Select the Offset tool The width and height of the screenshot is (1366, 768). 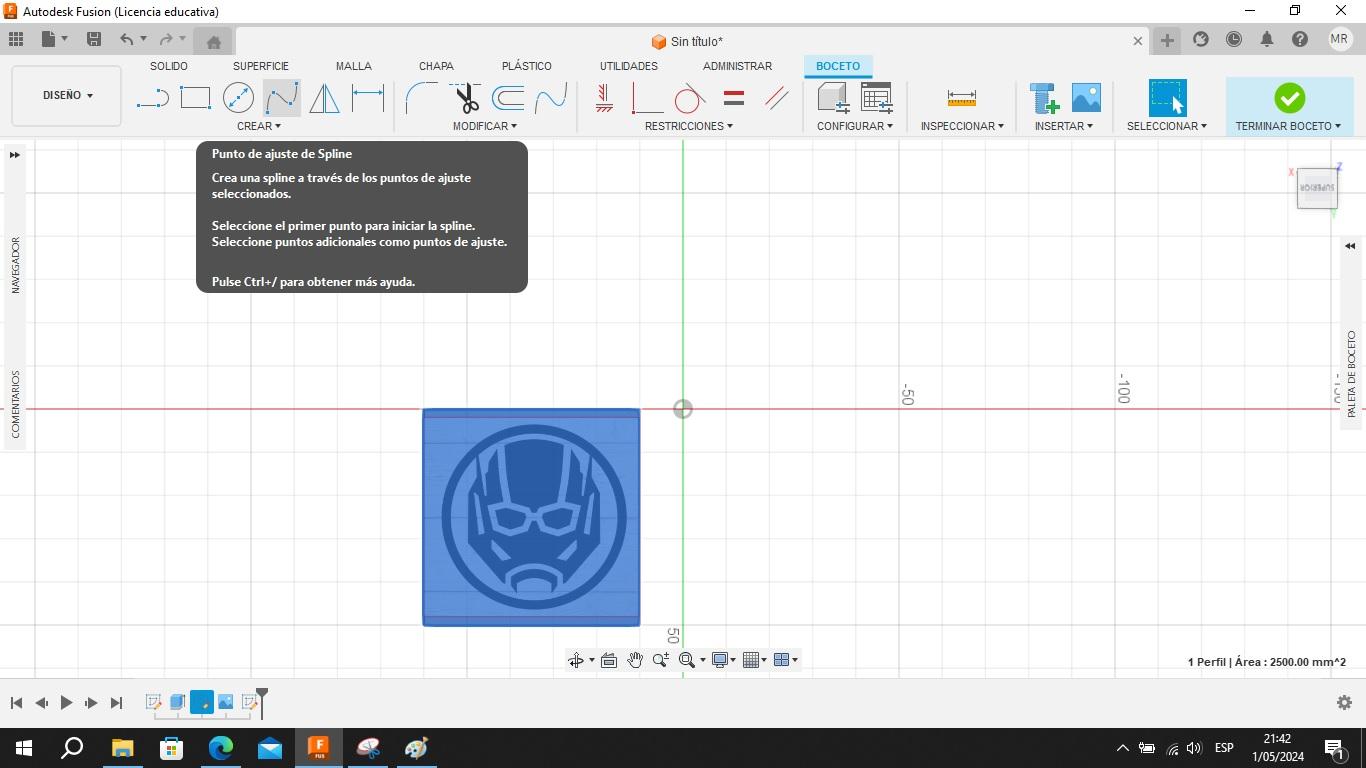click(x=508, y=98)
